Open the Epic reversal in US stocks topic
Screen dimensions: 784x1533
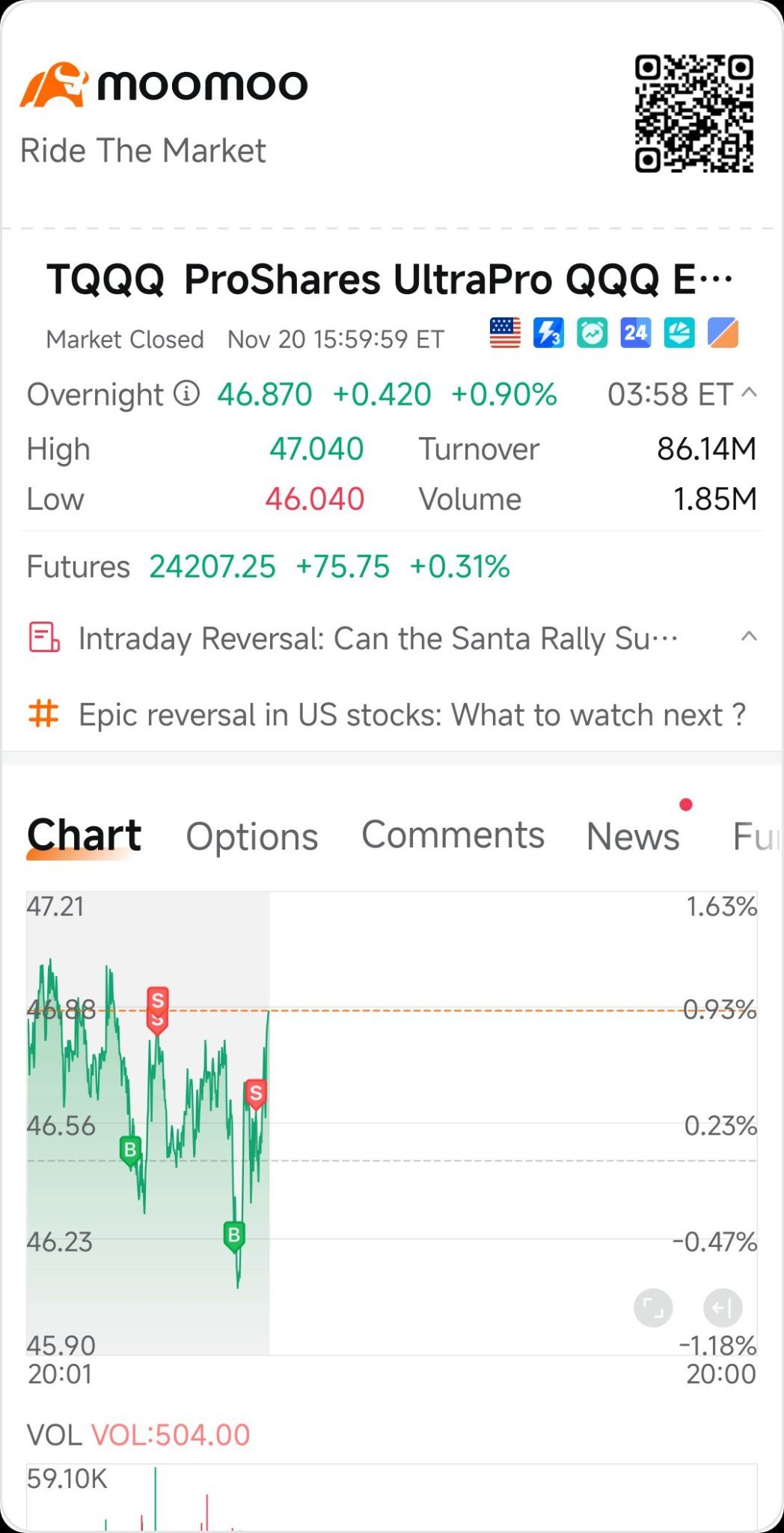(411, 715)
